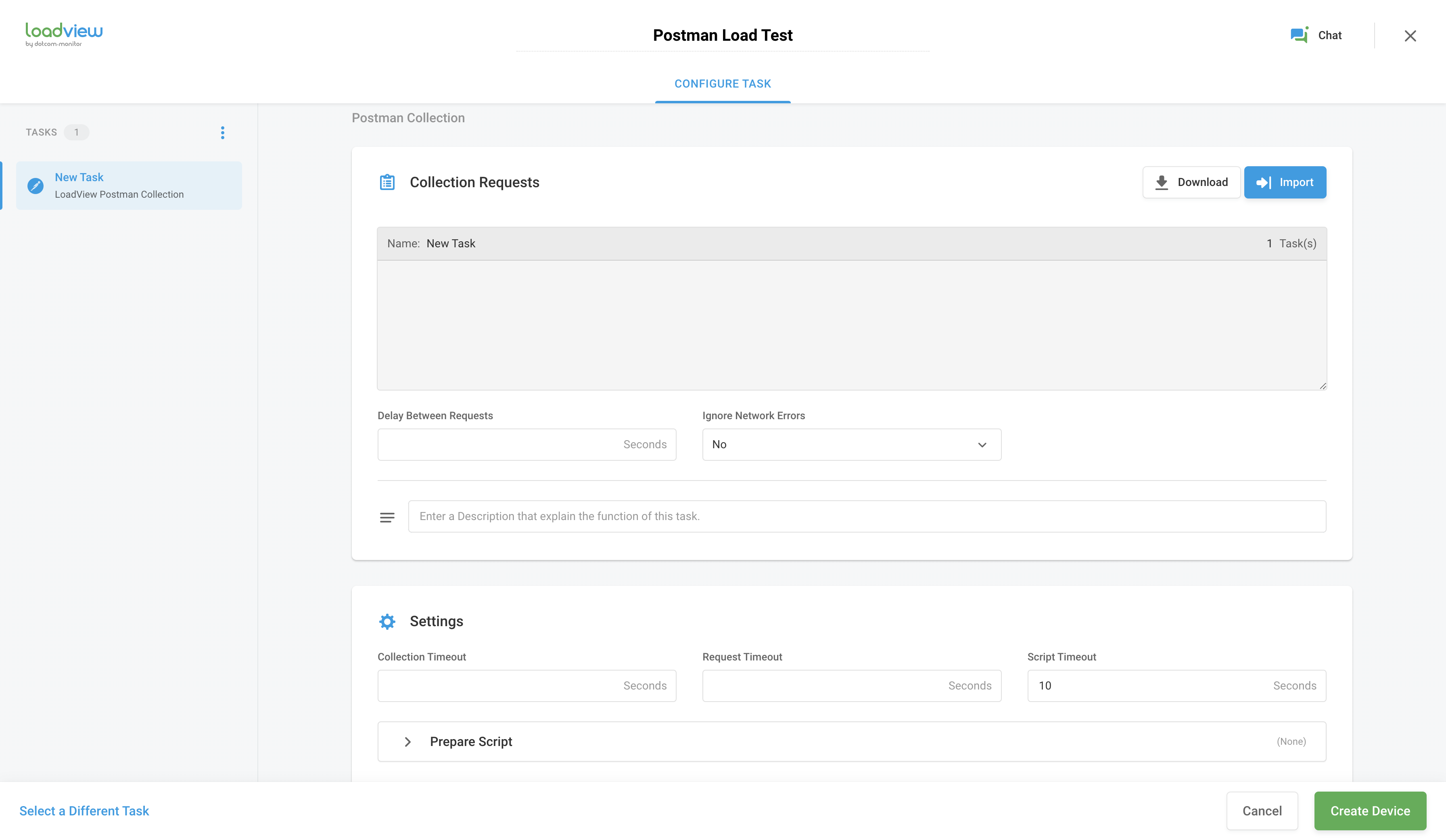The image size is (1446, 840).
Task: Click the Import button
Action: click(1285, 182)
